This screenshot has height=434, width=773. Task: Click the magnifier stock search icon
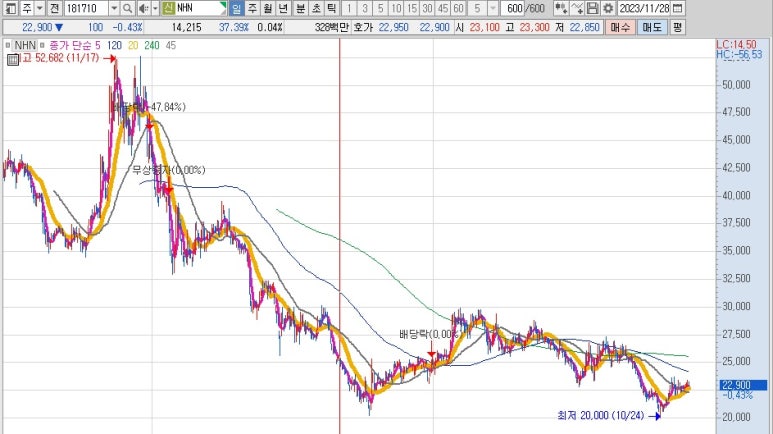pyautogui.click(x=127, y=8)
